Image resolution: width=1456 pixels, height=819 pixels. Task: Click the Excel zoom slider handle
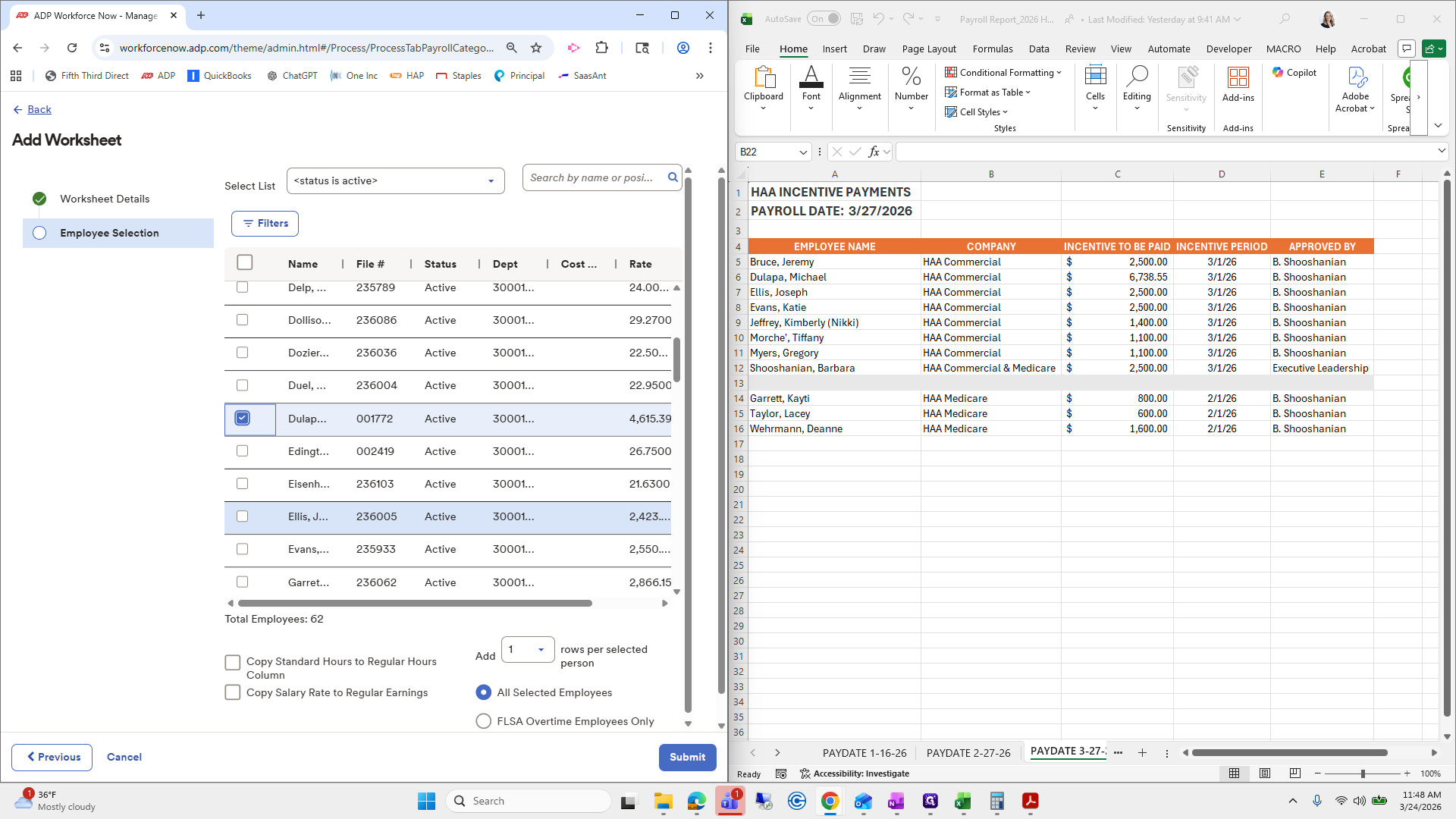point(1363,773)
